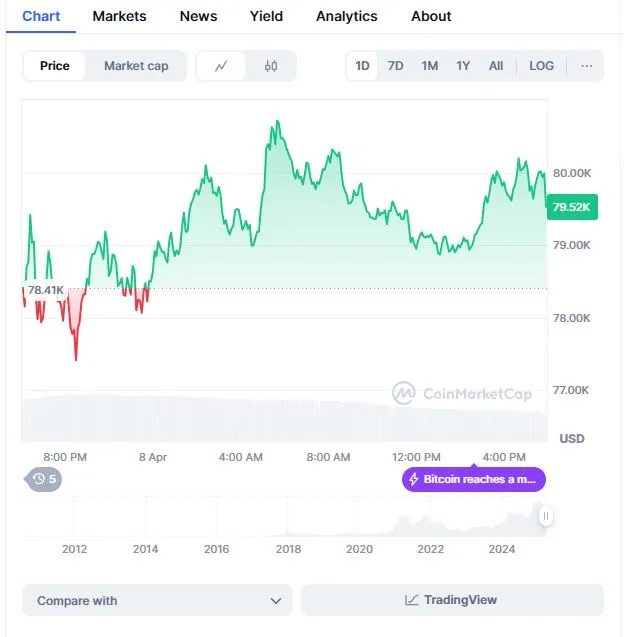Click the TradingView chart icon
624x637 pixels.
(411, 600)
